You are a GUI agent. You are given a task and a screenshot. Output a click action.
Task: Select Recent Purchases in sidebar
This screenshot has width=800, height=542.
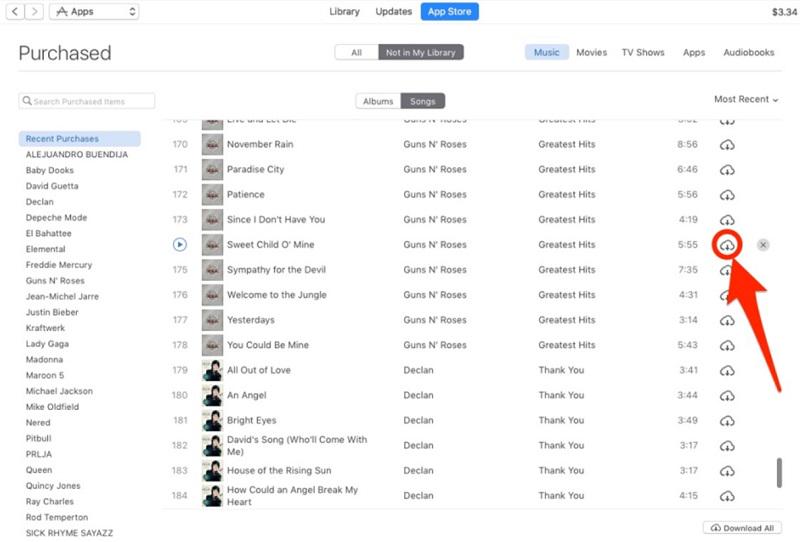coord(80,138)
